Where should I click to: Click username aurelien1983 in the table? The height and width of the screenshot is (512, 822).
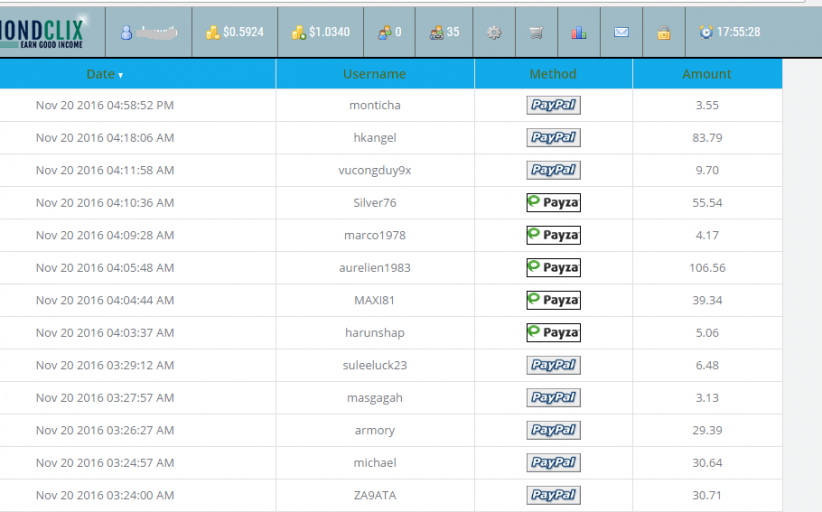coord(374,268)
